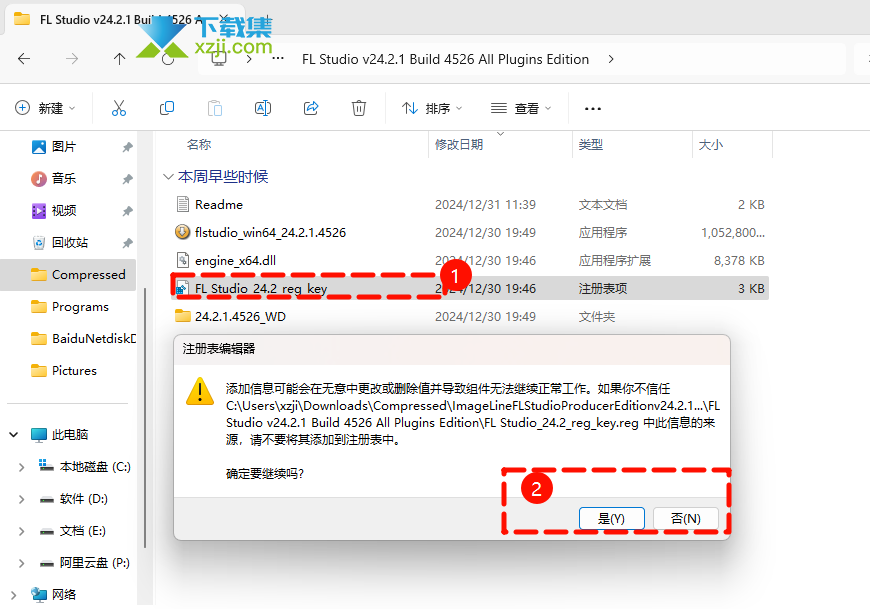Open the Compressed folder in sidebar

88,275
